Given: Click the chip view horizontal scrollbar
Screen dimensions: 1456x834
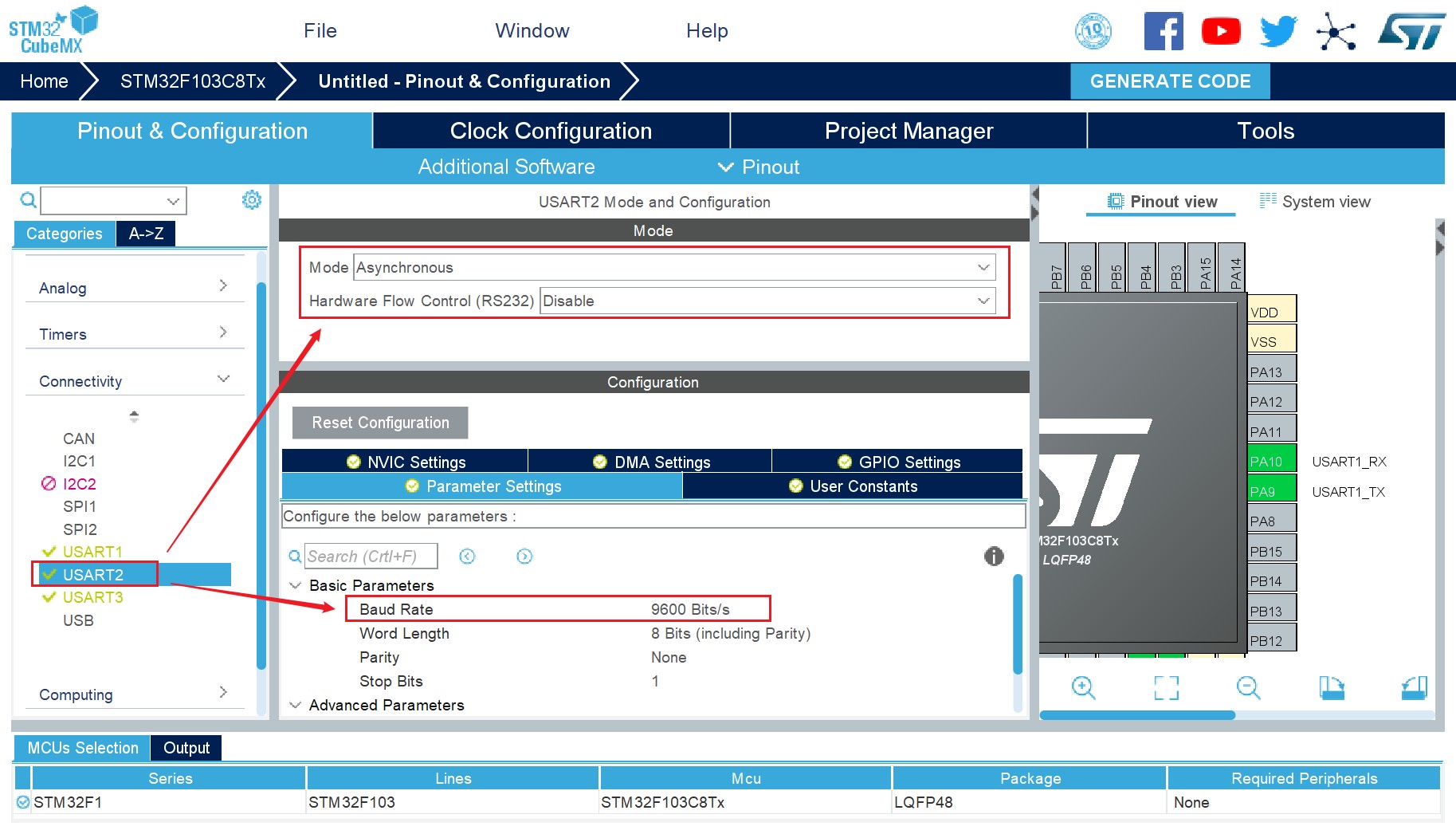Looking at the screenshot, I should pyautogui.click(x=1137, y=715).
